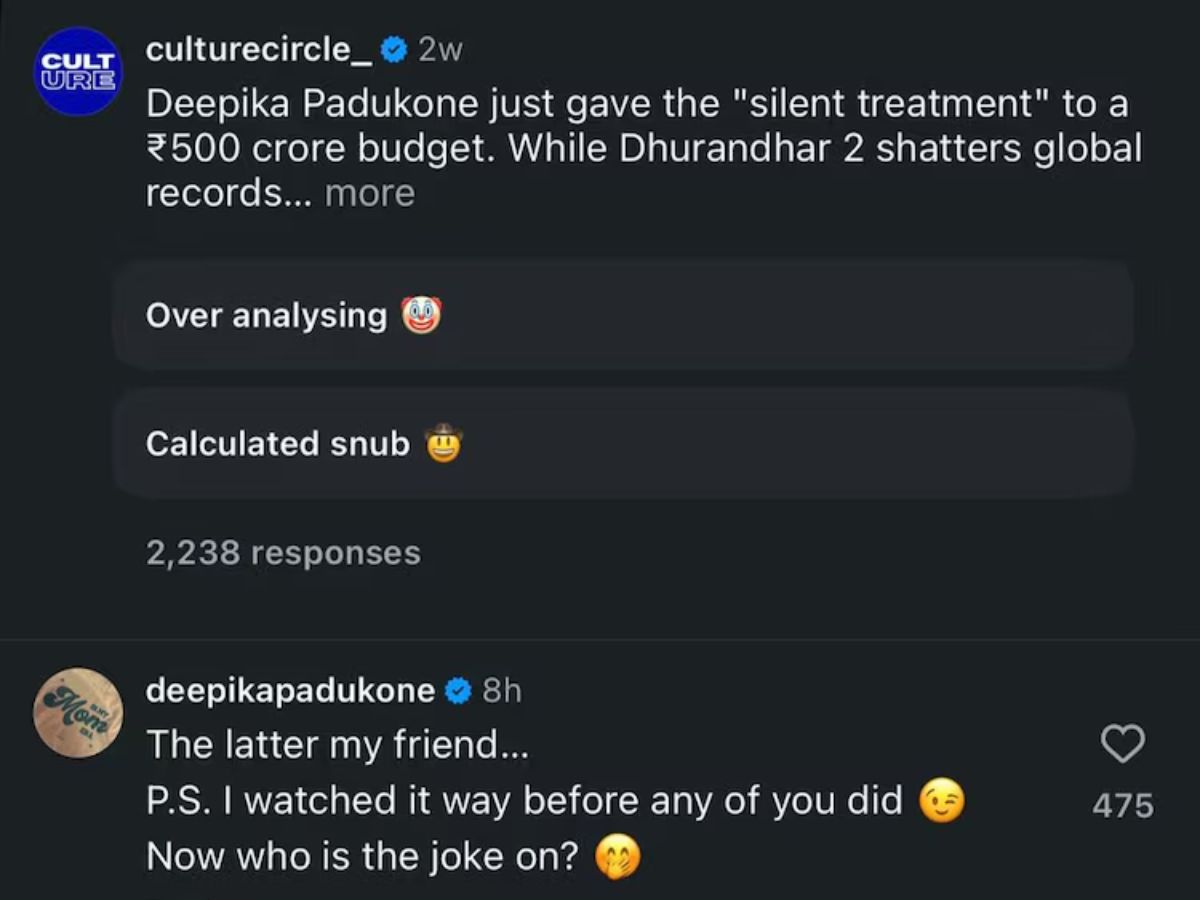Open the culturecircle_ username profile link

(259, 50)
